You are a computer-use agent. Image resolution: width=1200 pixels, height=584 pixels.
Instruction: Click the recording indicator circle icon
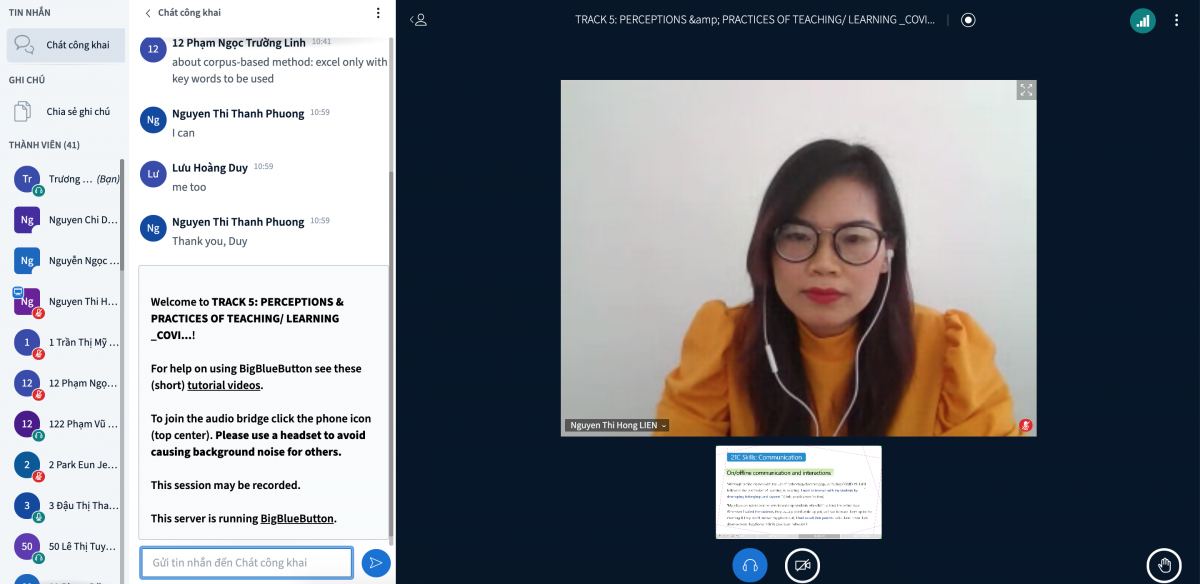(967, 20)
